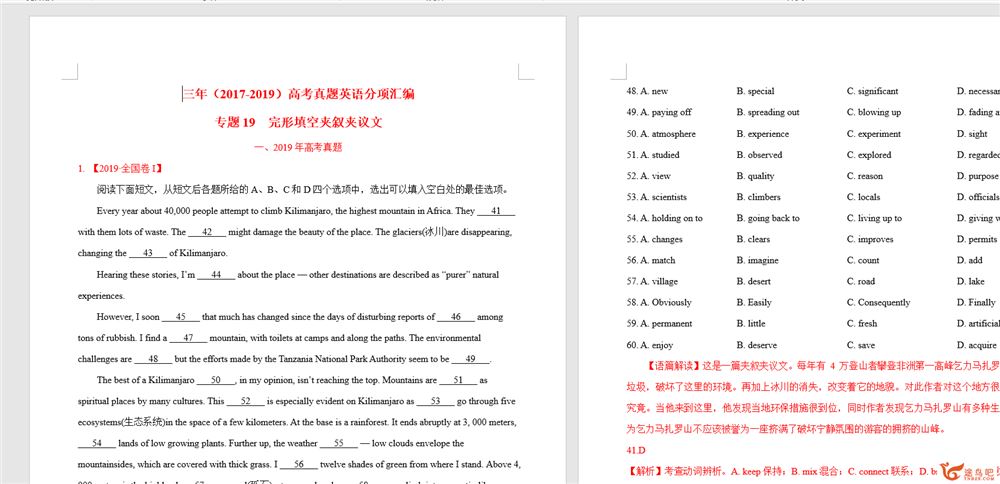Click option 'B. going back to'
This screenshot has width=1000, height=484.
pyautogui.click(x=768, y=218)
